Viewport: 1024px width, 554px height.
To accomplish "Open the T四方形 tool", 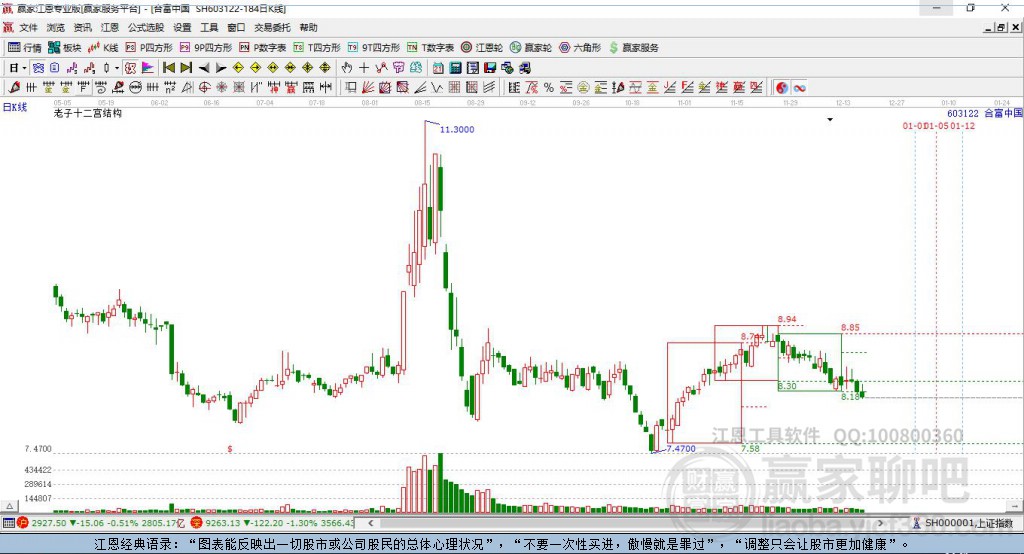I will tap(317, 48).
